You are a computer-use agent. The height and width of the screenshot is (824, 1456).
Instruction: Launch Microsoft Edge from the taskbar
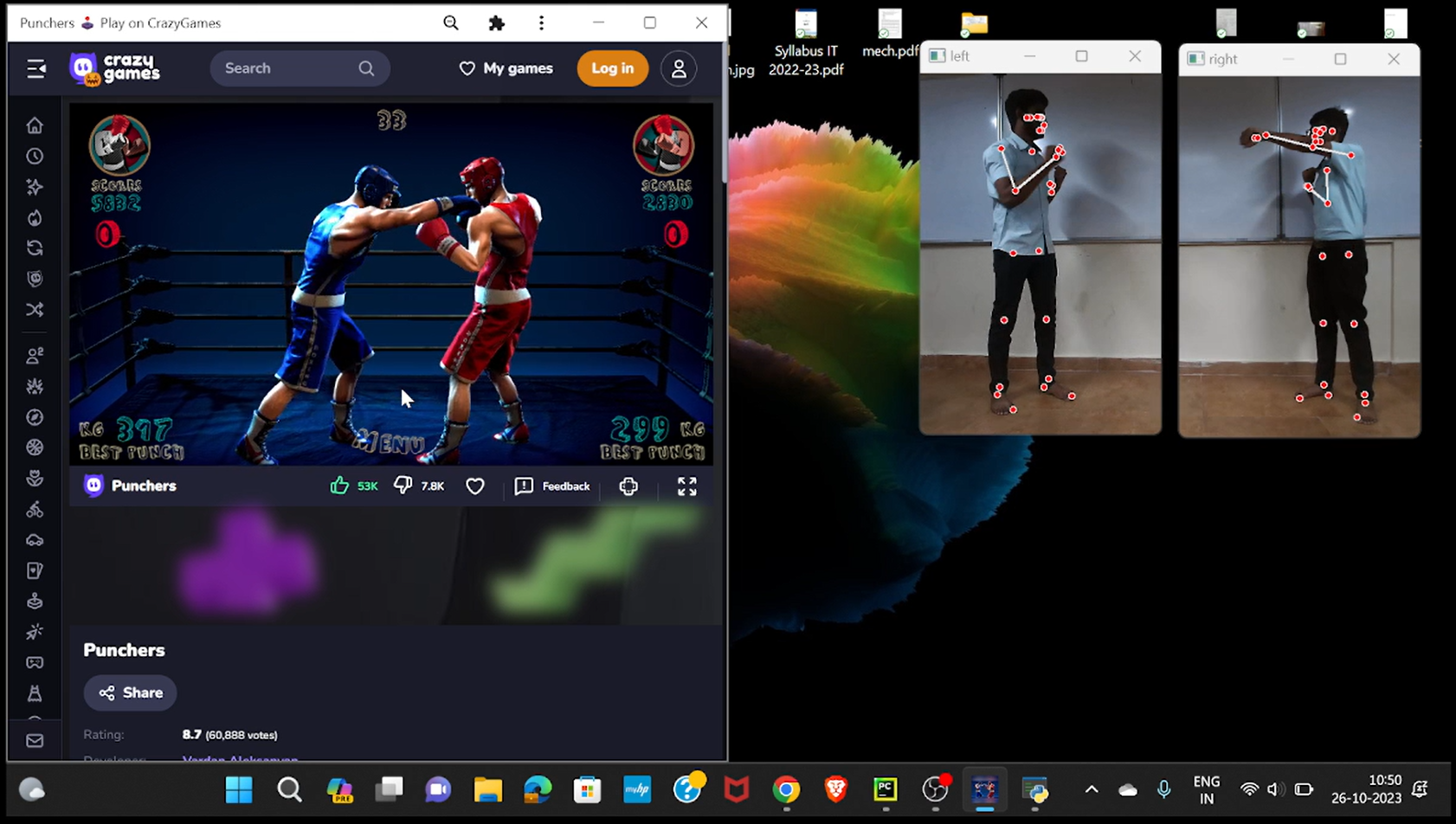538,789
